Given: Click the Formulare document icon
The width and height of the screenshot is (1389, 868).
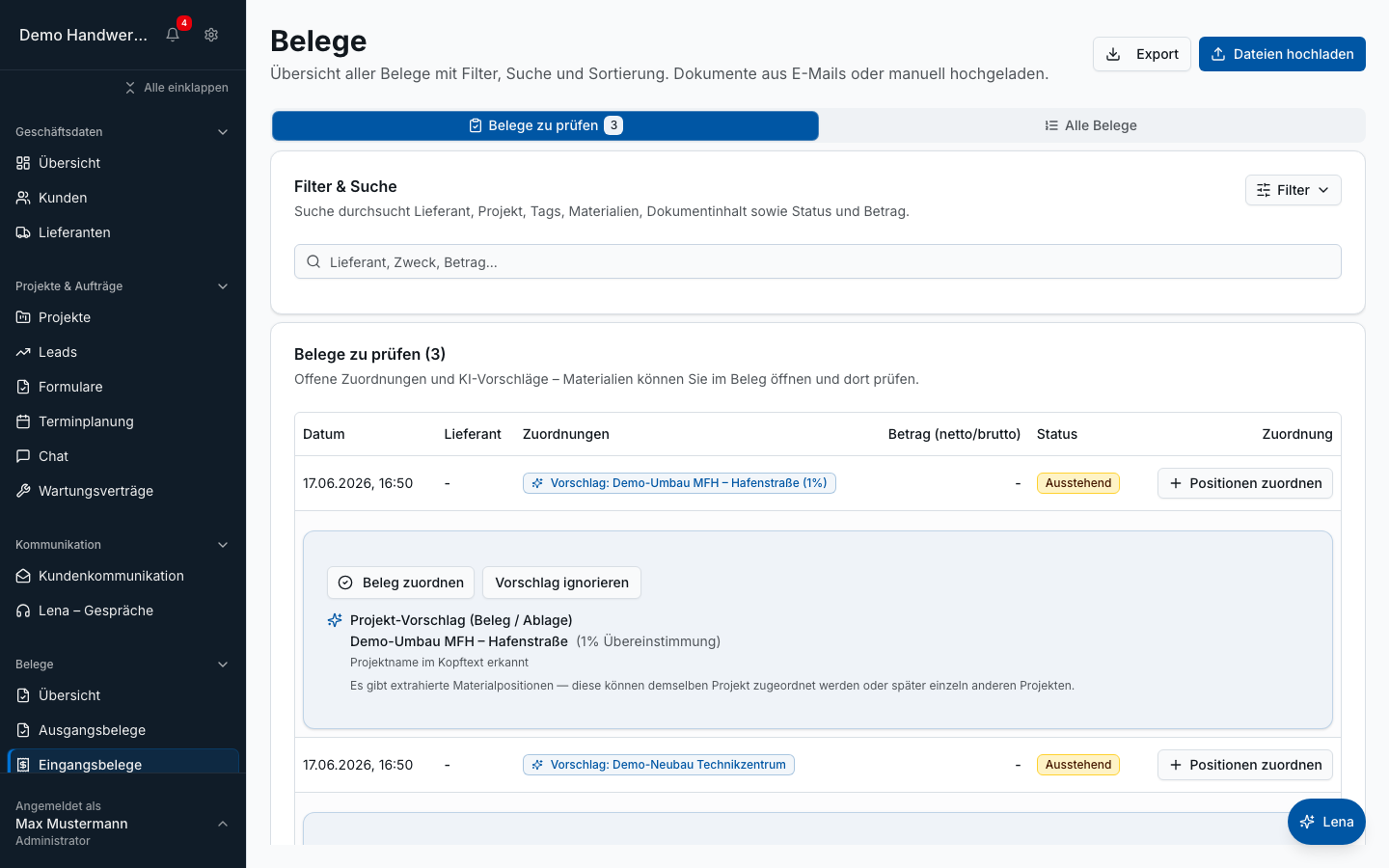Looking at the screenshot, I should (23, 387).
